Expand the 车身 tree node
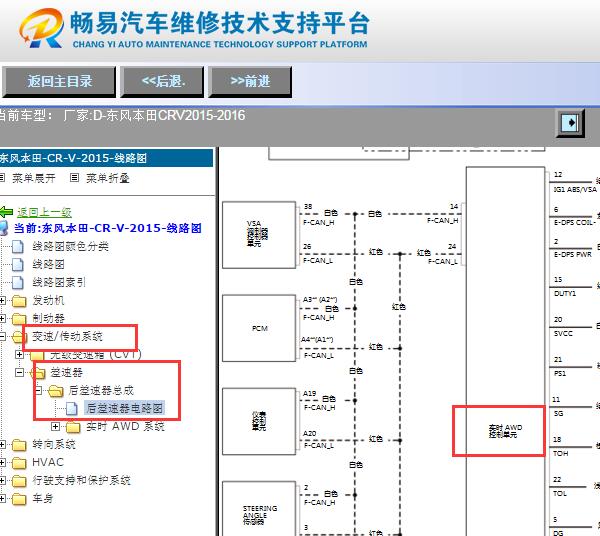600x536 pixels. [x=2, y=498]
